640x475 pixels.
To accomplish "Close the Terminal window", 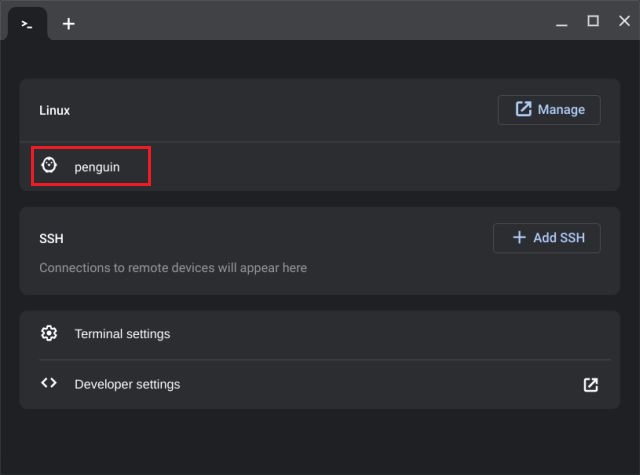I will (623, 21).
